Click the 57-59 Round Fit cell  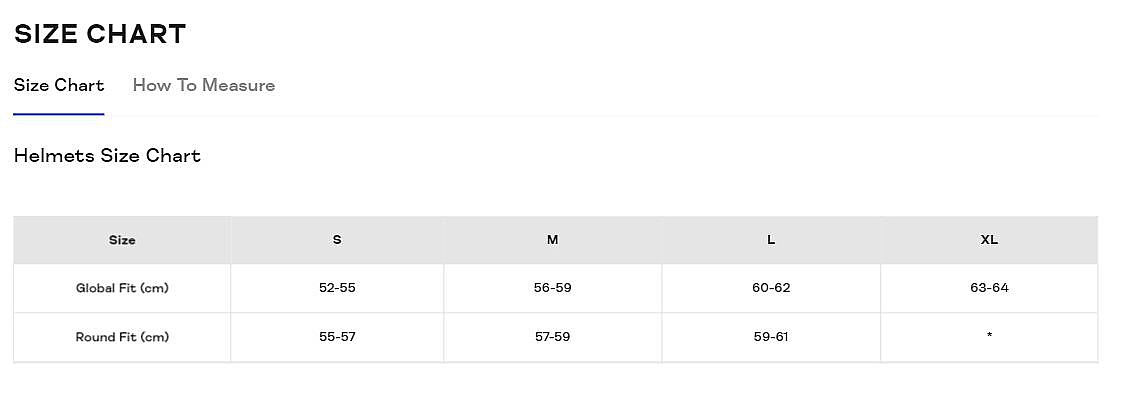coord(553,337)
